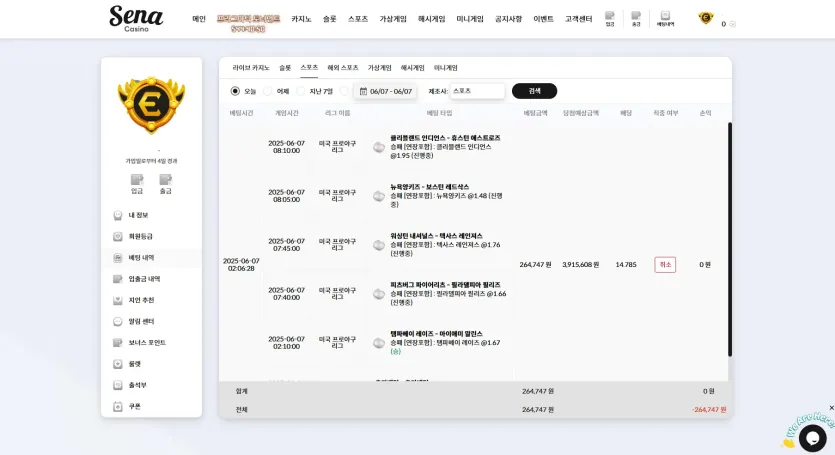835x455 pixels.
Task: Open the Sena Casino logo home link
Action: point(136,19)
